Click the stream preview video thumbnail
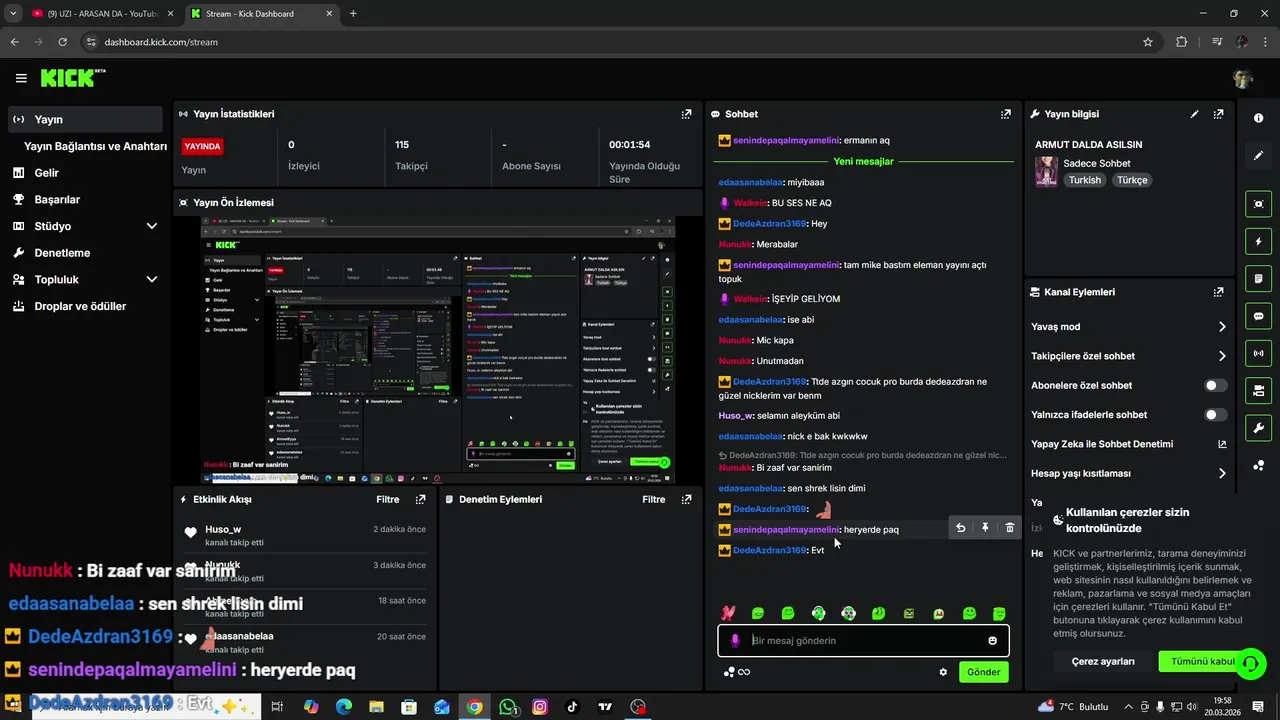 (x=438, y=350)
